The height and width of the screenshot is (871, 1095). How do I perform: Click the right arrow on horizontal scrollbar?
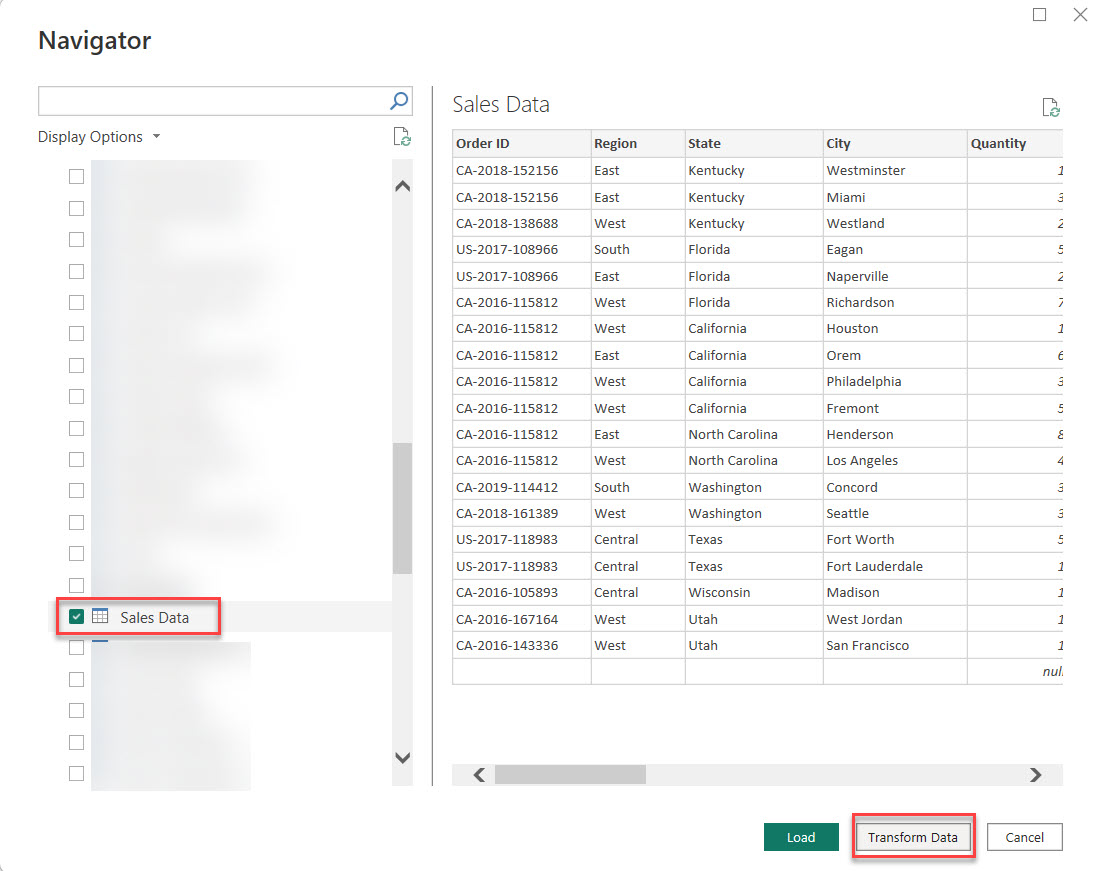pyautogui.click(x=1038, y=775)
